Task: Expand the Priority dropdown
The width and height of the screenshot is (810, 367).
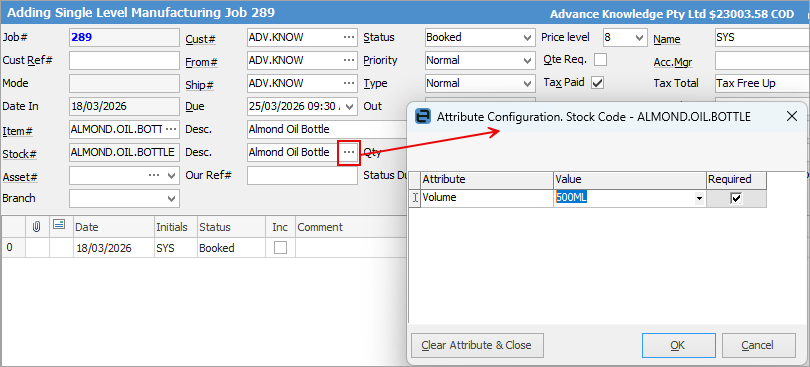Action: pos(527,60)
